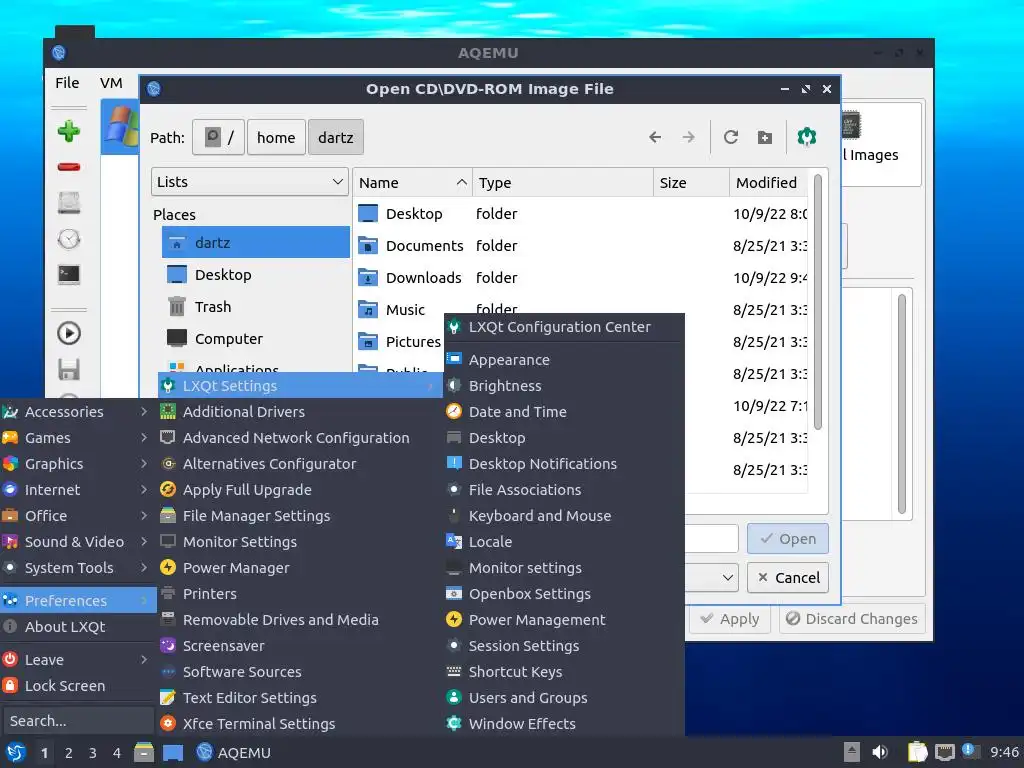Open LXQt Configuration Center
The width and height of the screenshot is (1024, 768).
564,327
